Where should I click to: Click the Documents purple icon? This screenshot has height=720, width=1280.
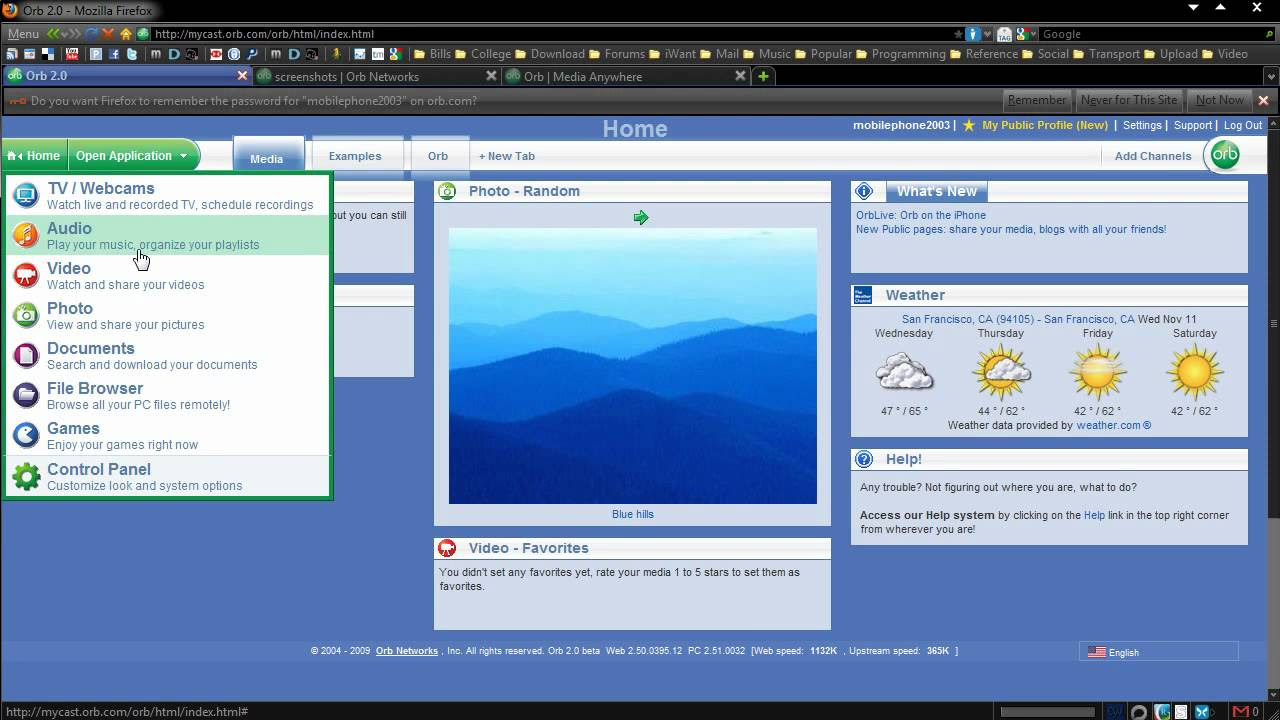point(26,355)
